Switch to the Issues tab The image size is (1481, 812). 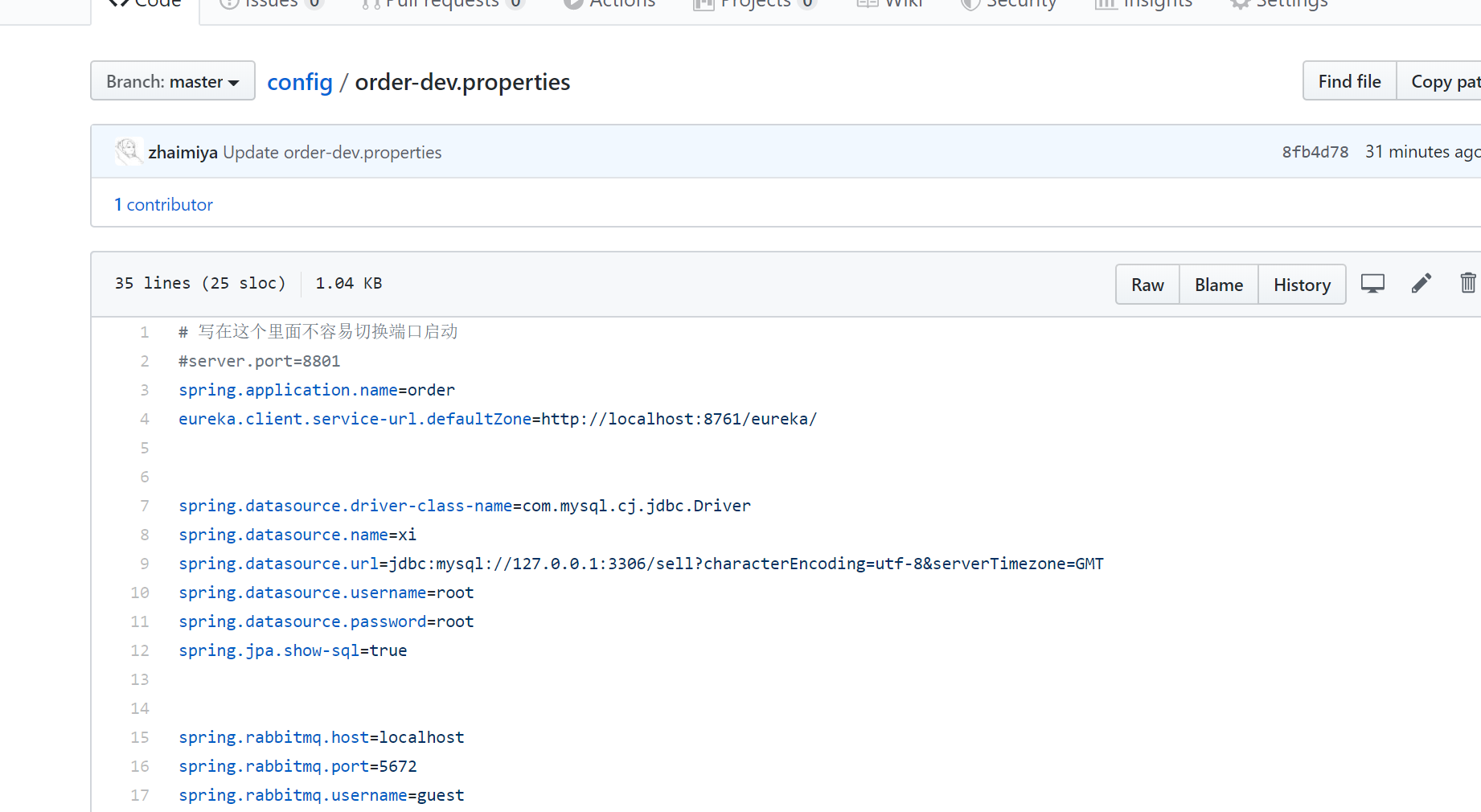(x=272, y=4)
